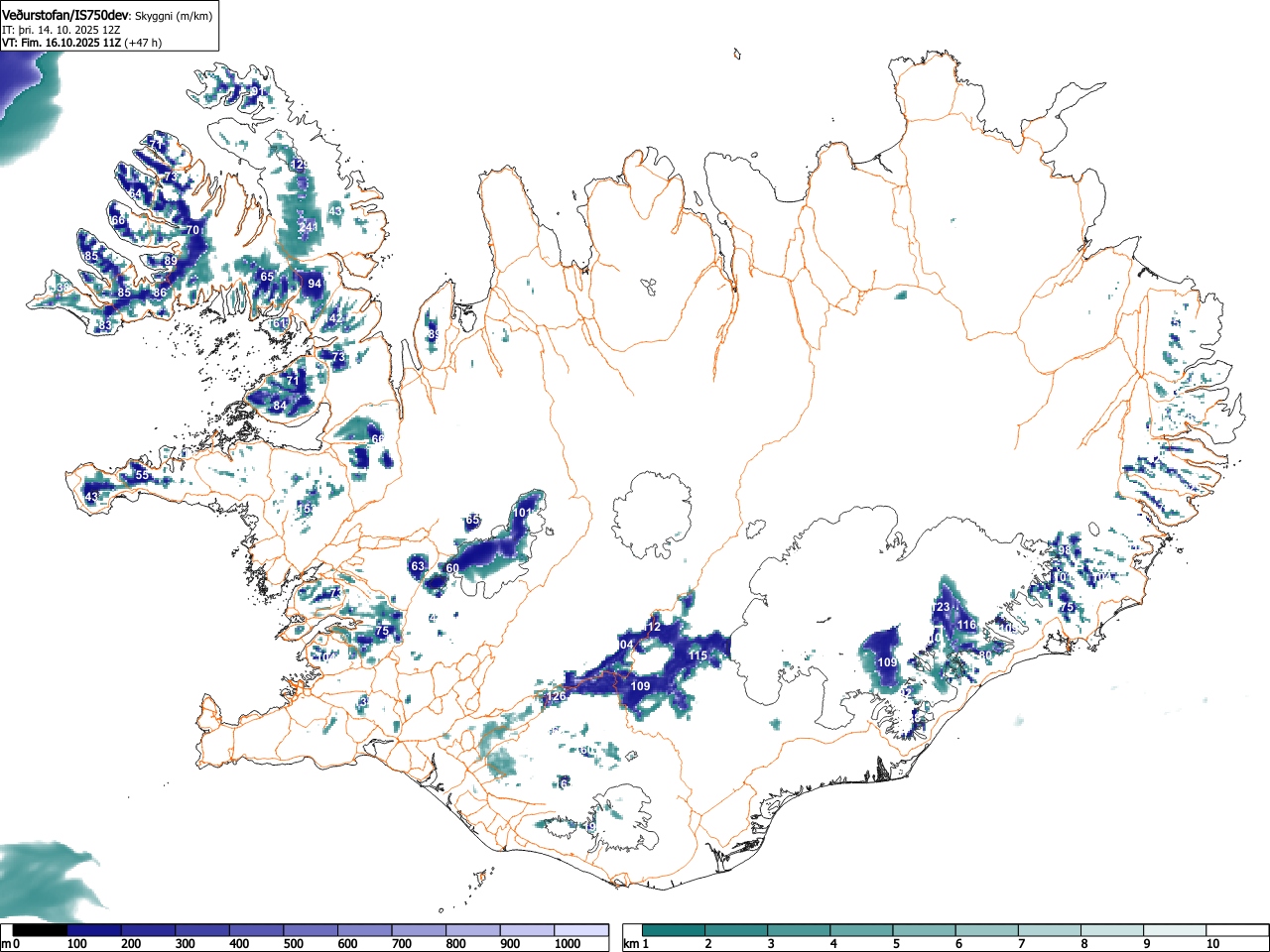Click the visibility value '63' on the map
Image resolution: width=1270 pixels, height=952 pixels.
(x=418, y=566)
